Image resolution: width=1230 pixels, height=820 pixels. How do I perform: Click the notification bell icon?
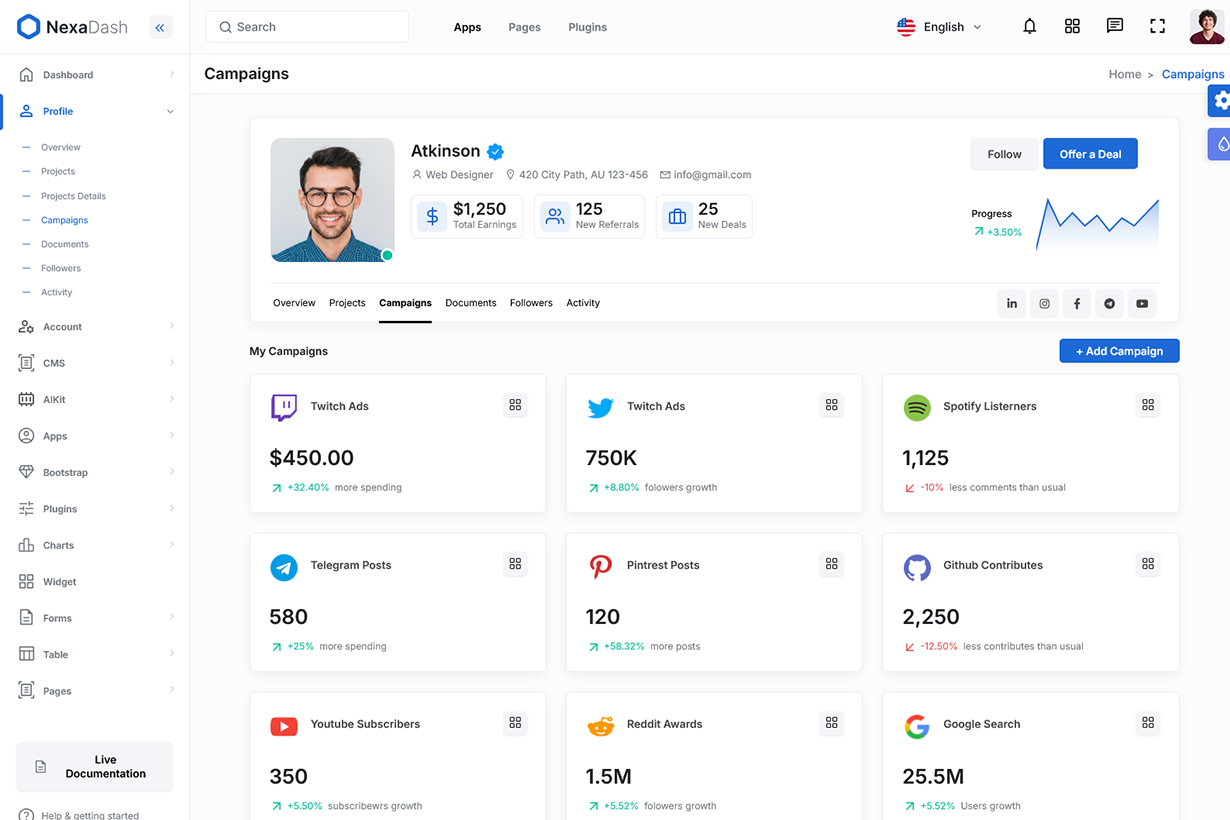[x=1029, y=27]
